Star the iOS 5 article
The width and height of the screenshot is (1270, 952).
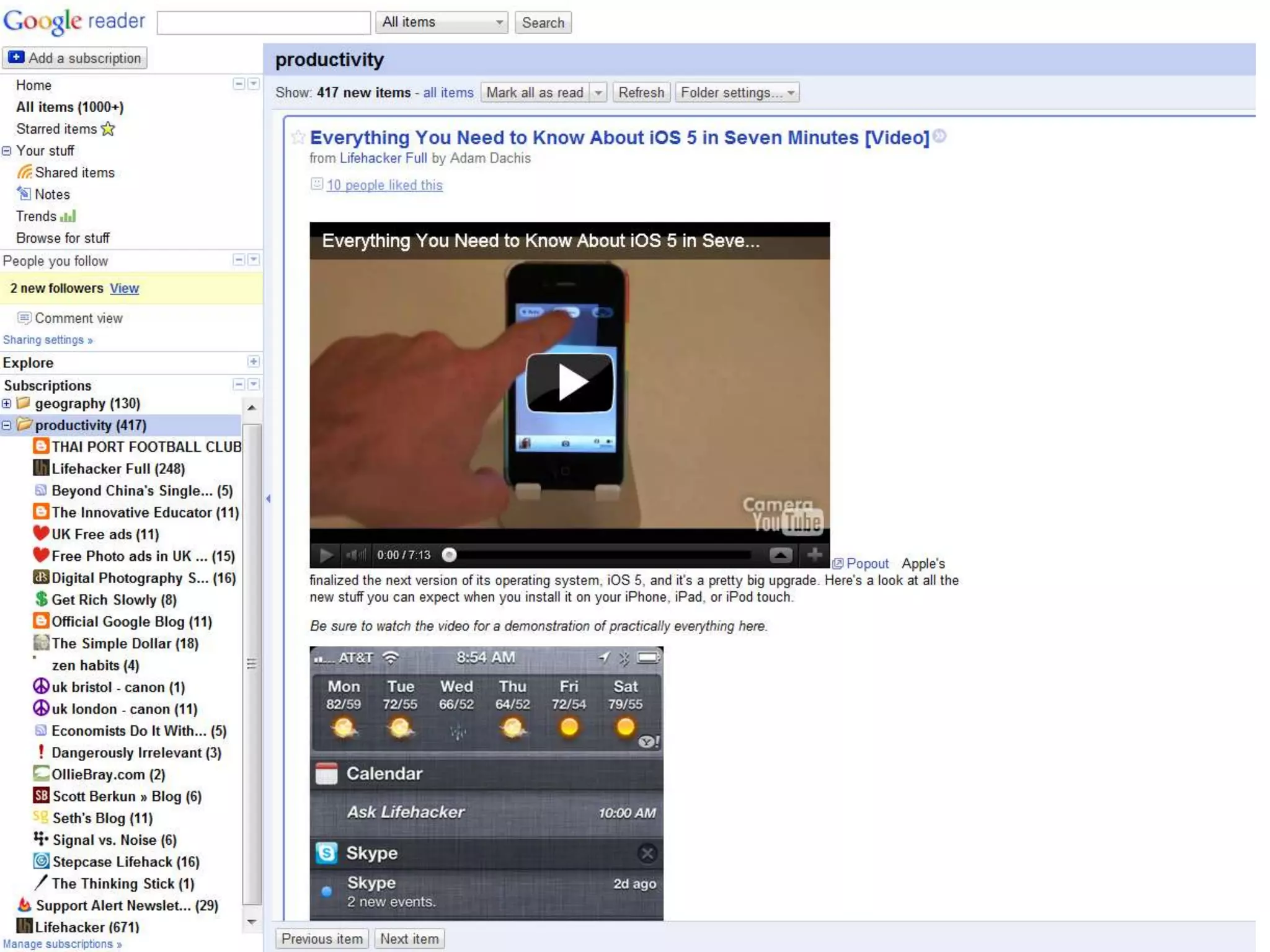(x=298, y=137)
